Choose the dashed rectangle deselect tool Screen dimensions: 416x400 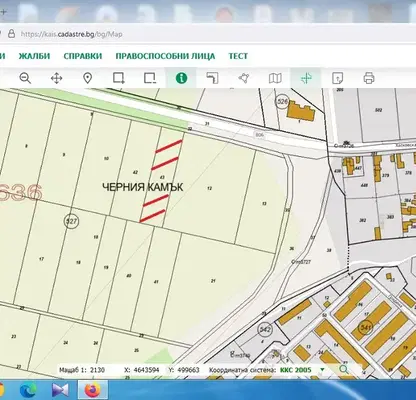150,78
